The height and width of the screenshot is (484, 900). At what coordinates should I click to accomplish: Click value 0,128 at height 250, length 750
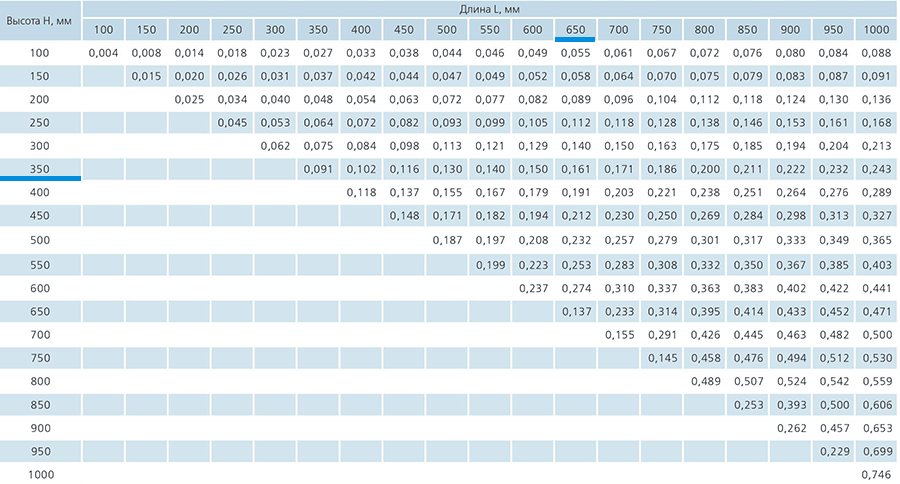[x=662, y=122]
